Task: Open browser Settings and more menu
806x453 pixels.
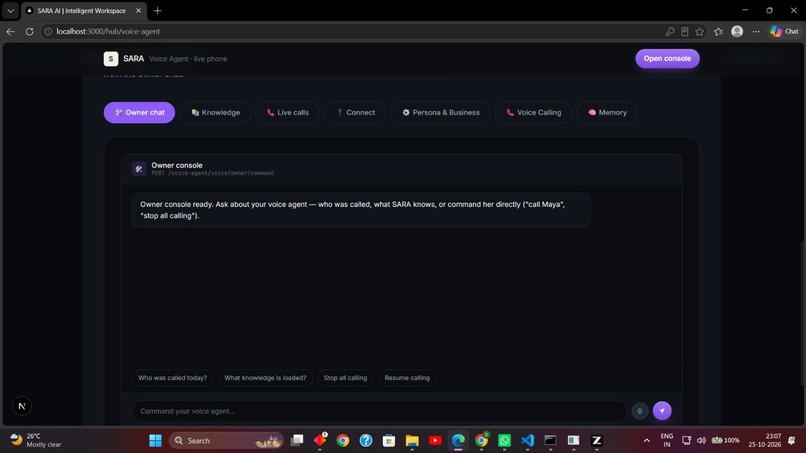Action: click(756, 31)
